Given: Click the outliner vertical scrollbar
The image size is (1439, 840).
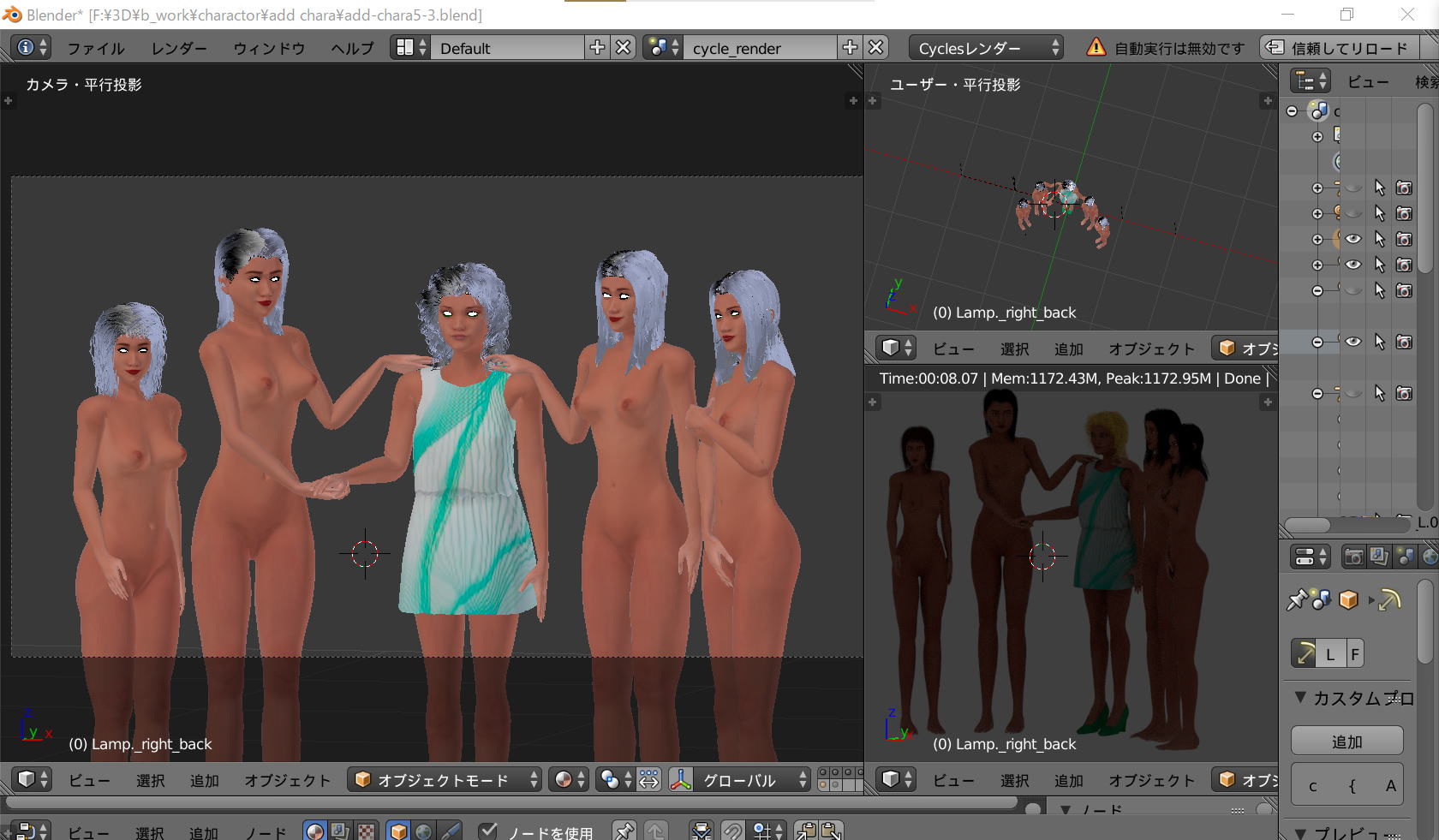Looking at the screenshot, I should point(1424,188).
